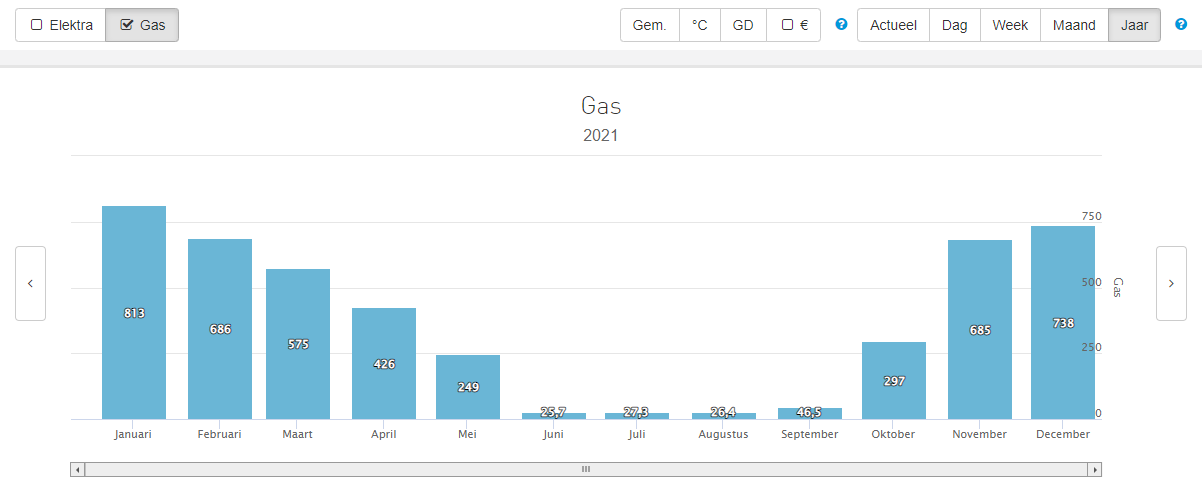Viewport: 1202px width, 489px height.
Task: Select the Week period tab
Action: point(1010,25)
